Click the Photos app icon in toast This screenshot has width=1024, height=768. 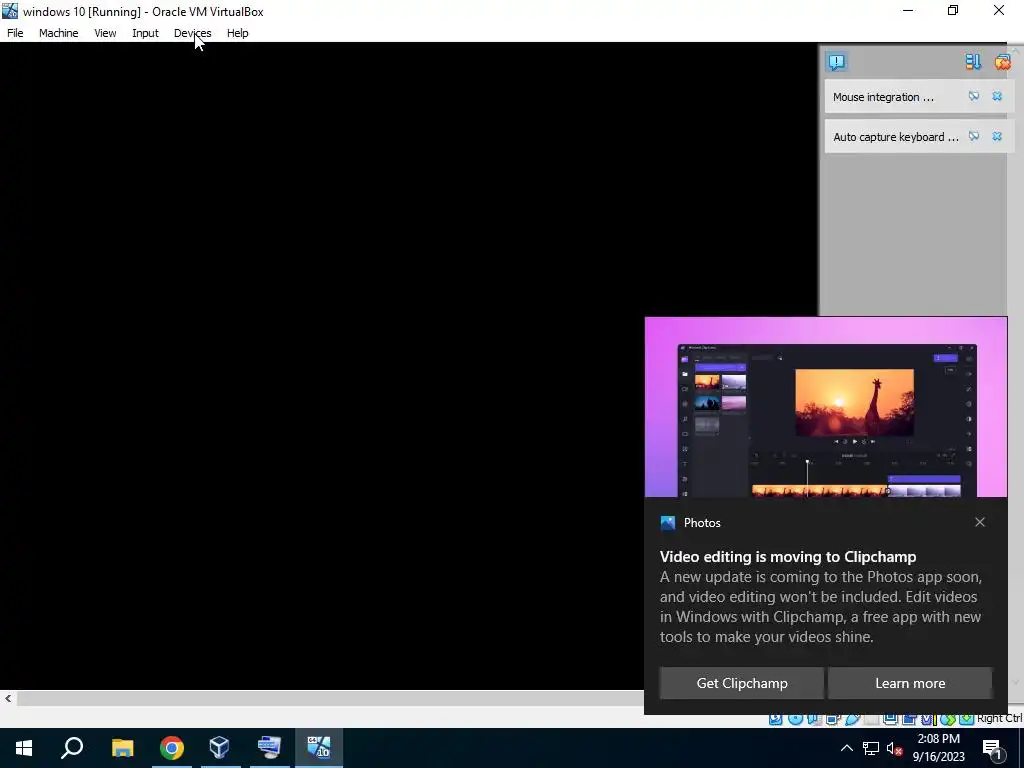click(667, 522)
